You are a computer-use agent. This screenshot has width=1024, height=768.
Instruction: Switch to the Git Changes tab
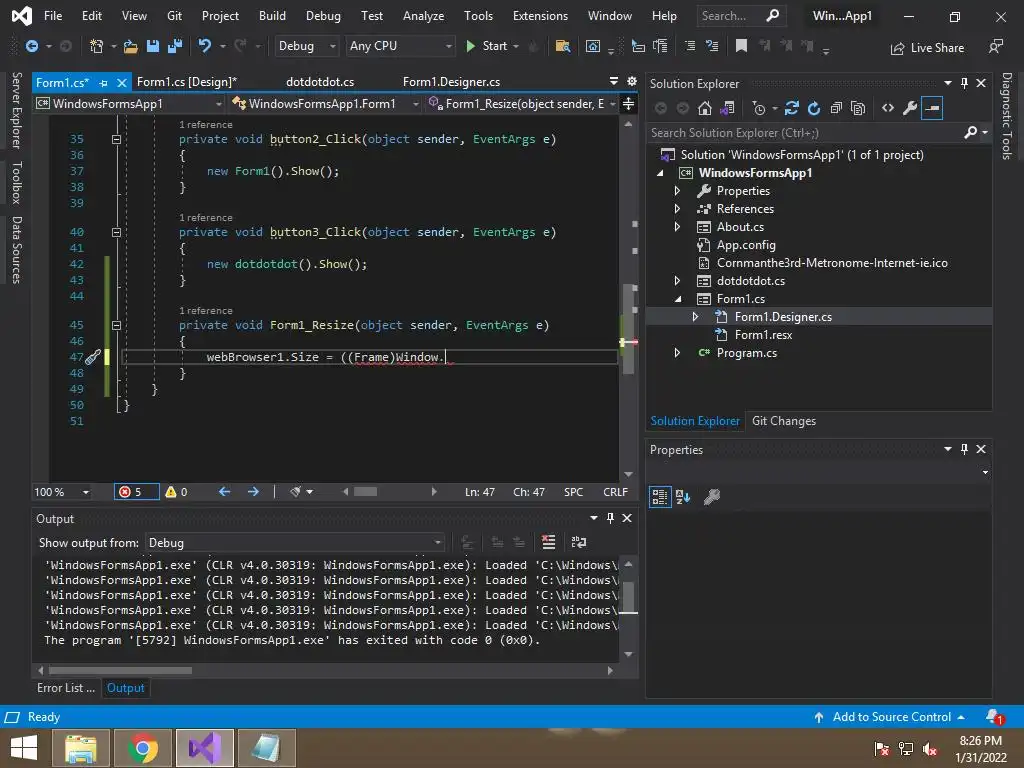click(x=784, y=421)
